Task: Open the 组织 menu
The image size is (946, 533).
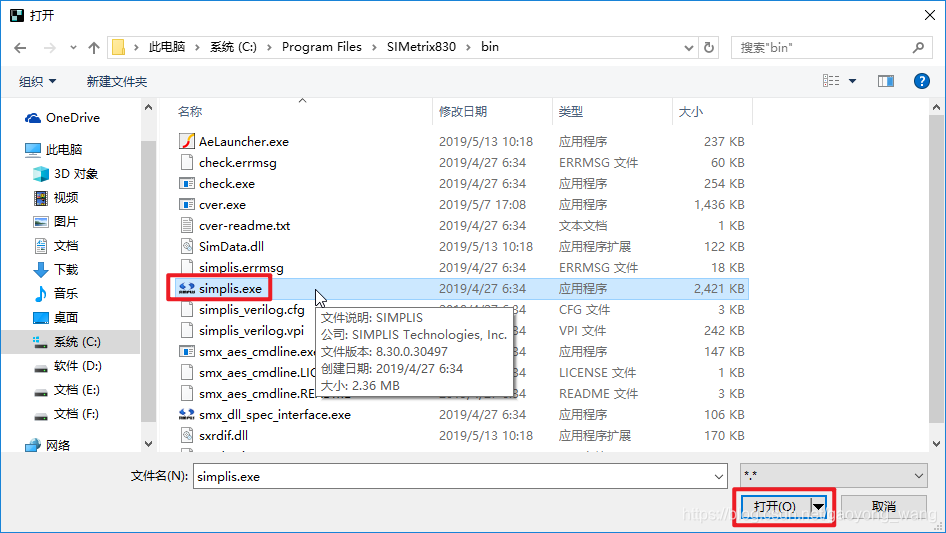Action: 37,81
